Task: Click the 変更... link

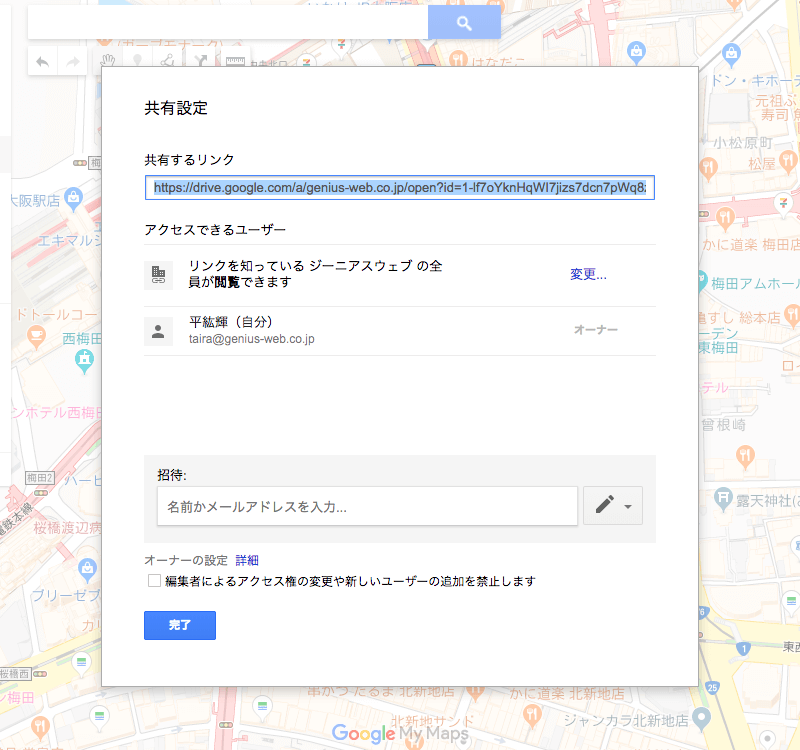Action: tap(588, 274)
